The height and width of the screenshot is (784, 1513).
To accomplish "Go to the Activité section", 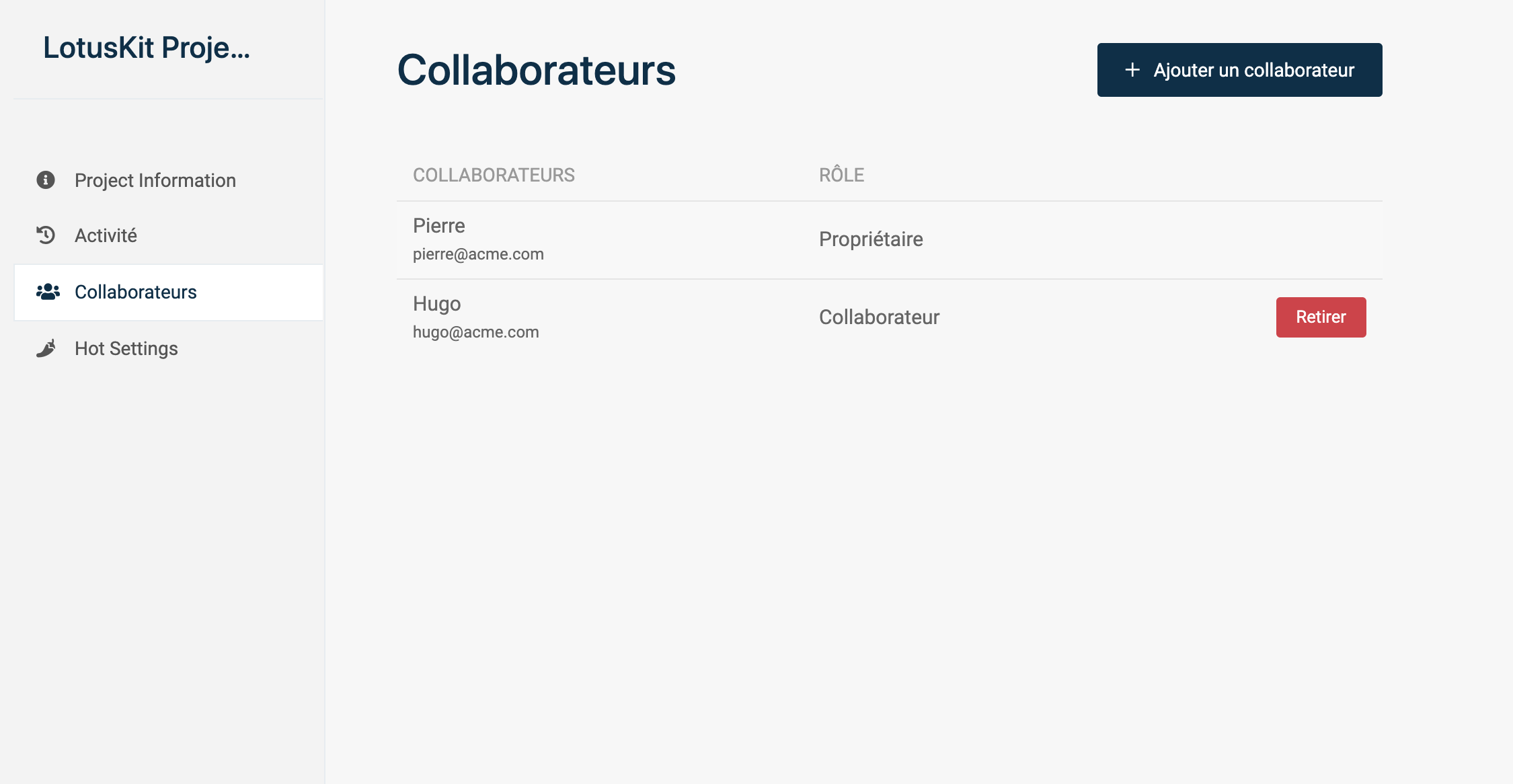I will pos(106,235).
